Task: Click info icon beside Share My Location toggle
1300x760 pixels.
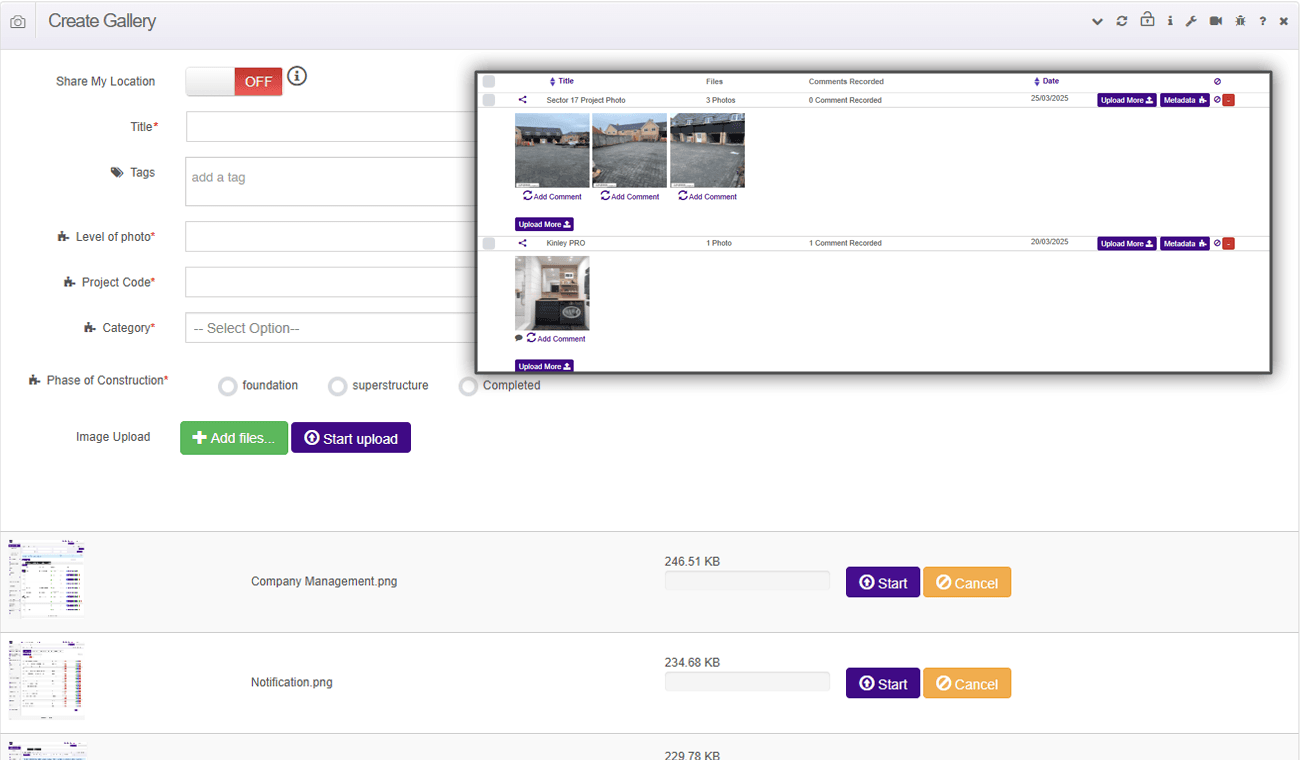Action: (x=297, y=76)
